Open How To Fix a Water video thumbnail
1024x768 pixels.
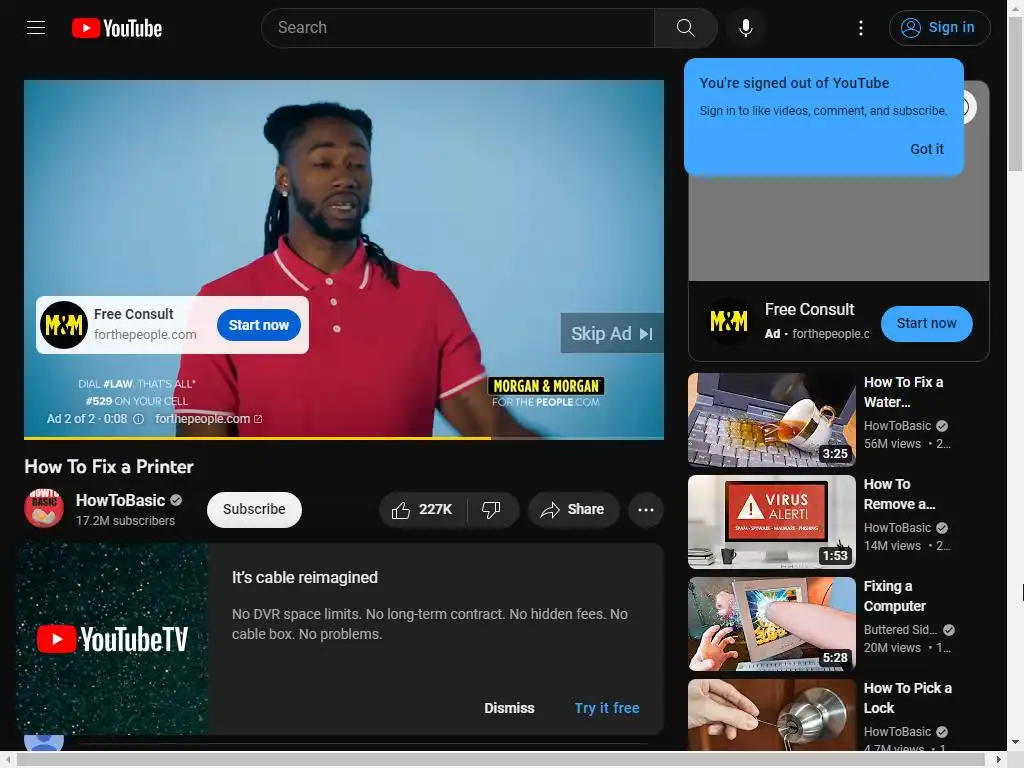pyautogui.click(x=772, y=419)
